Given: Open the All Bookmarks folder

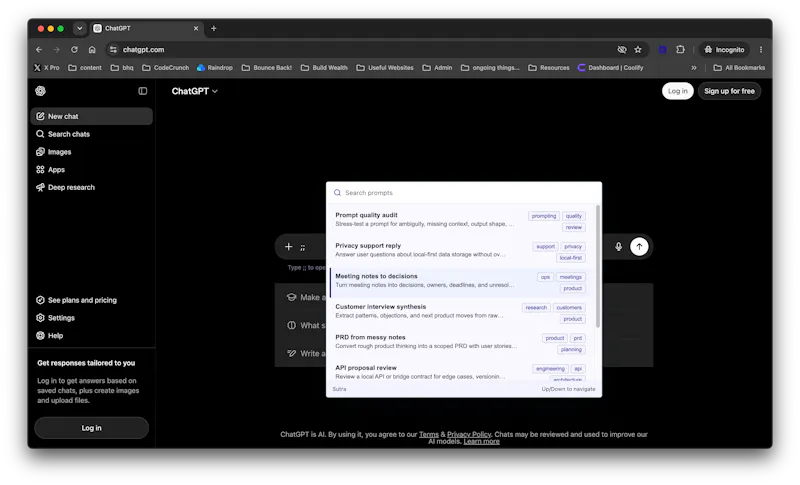Looking at the screenshot, I should tap(739, 67).
